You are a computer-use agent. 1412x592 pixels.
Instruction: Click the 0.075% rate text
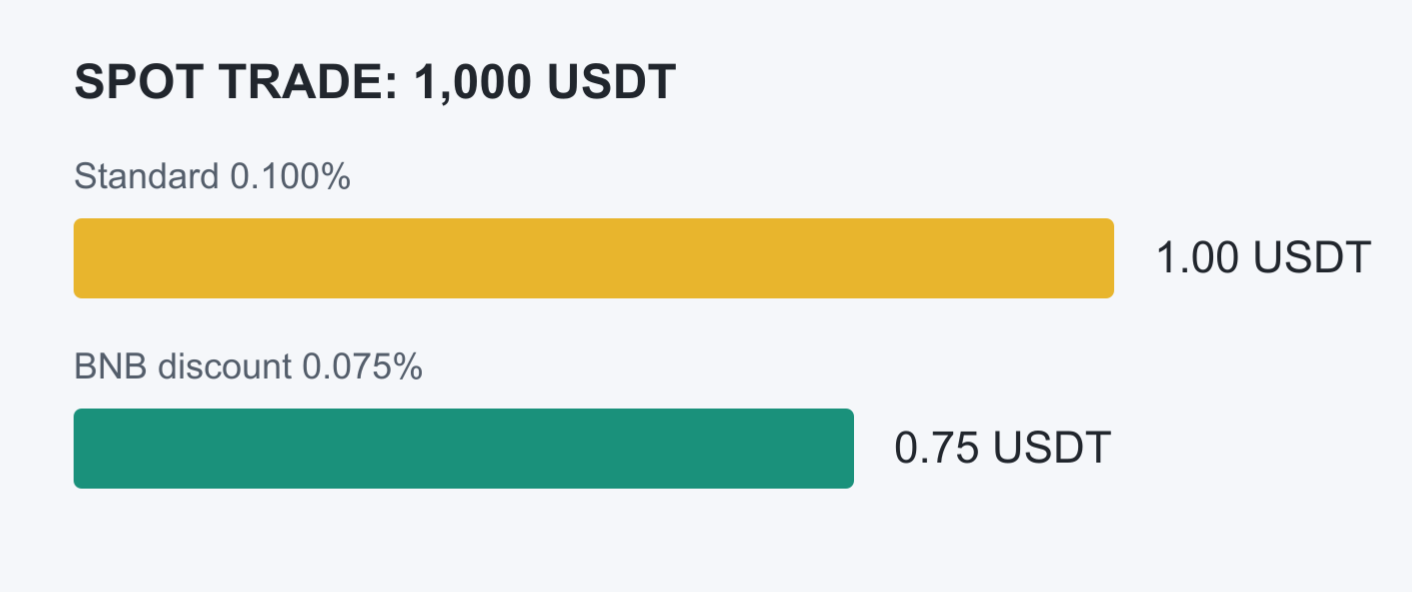[x=362, y=367]
